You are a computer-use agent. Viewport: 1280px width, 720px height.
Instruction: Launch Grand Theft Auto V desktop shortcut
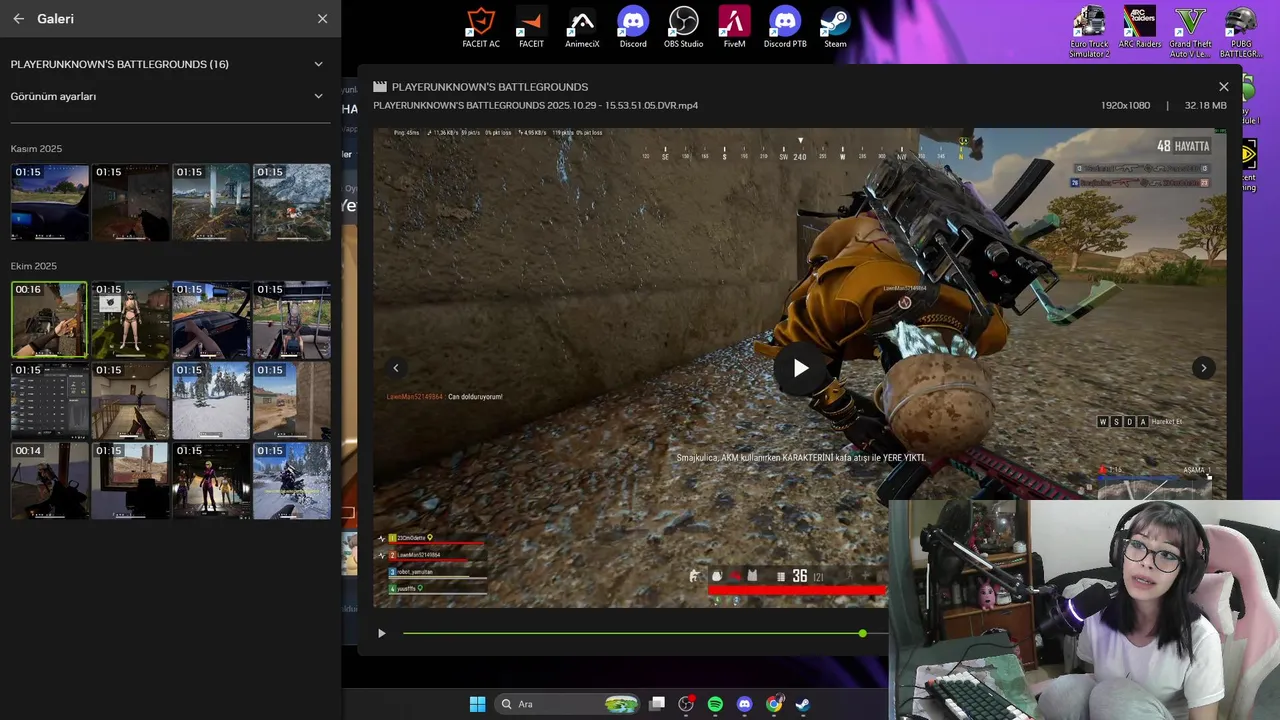coord(1191,32)
